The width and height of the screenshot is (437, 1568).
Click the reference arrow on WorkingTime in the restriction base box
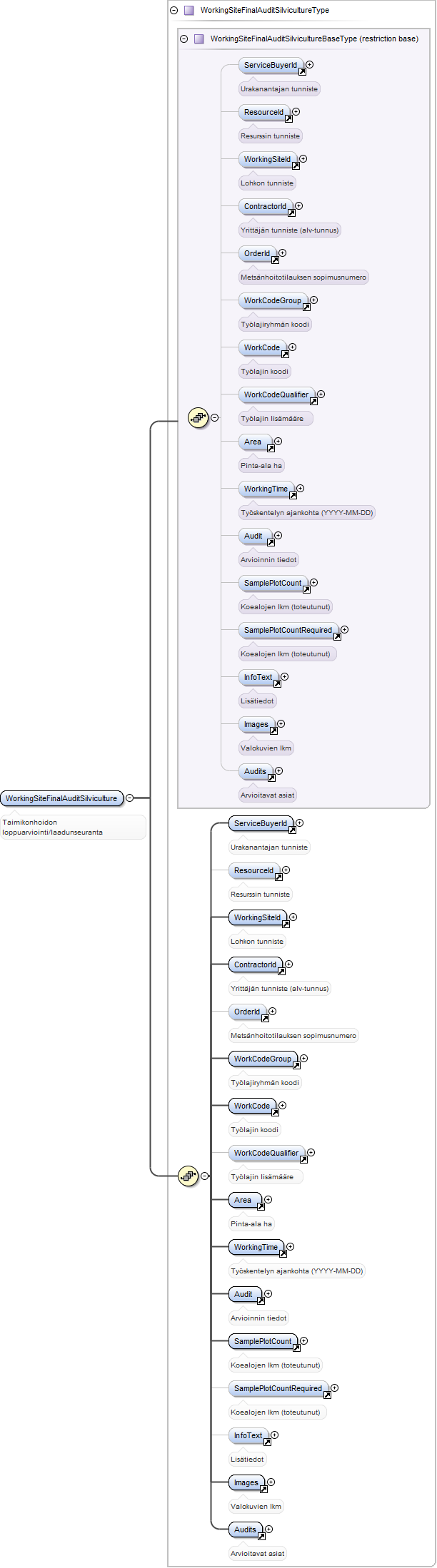[293, 496]
